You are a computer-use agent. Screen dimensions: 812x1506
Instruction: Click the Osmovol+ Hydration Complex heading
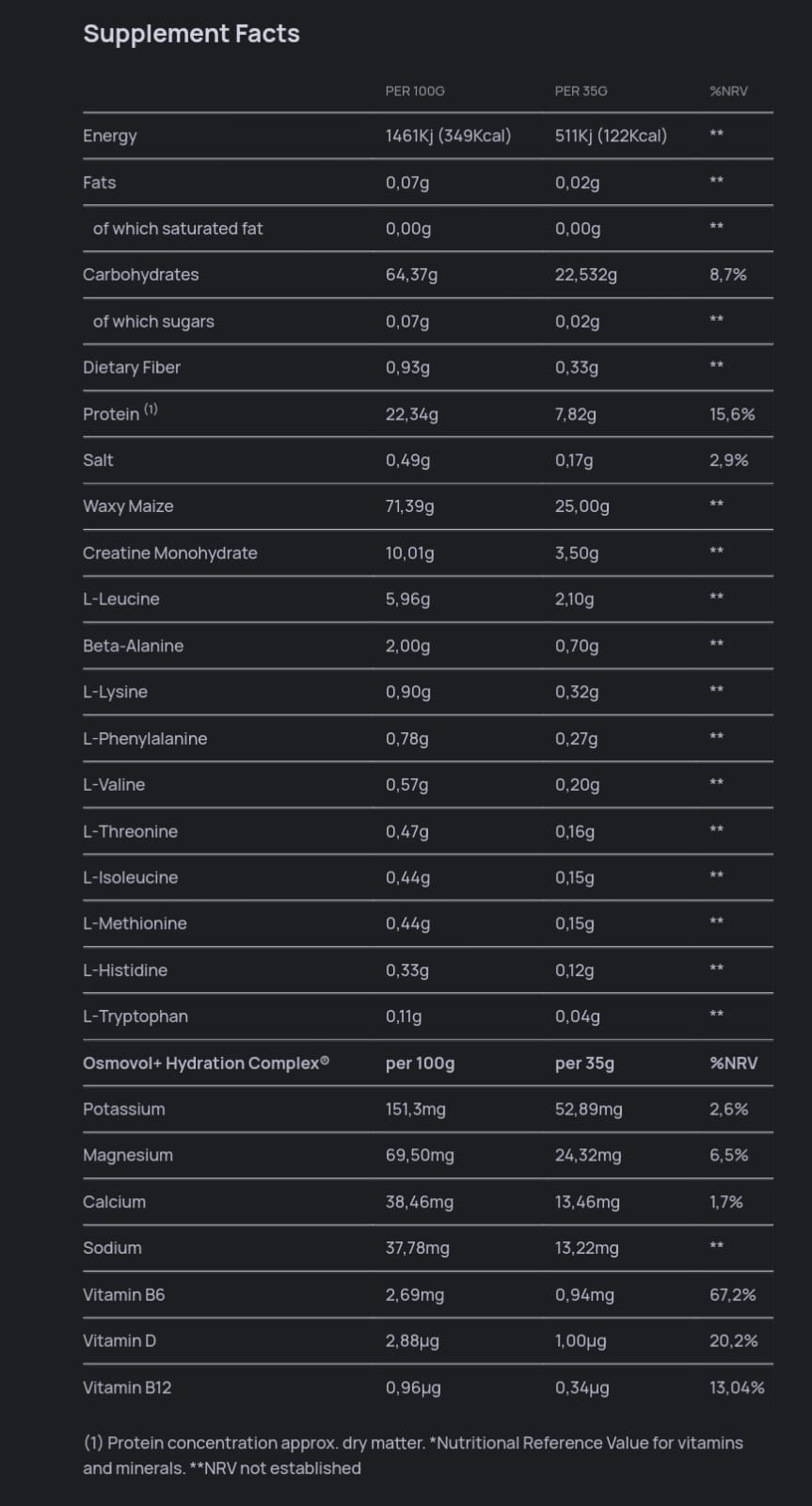206,1064
